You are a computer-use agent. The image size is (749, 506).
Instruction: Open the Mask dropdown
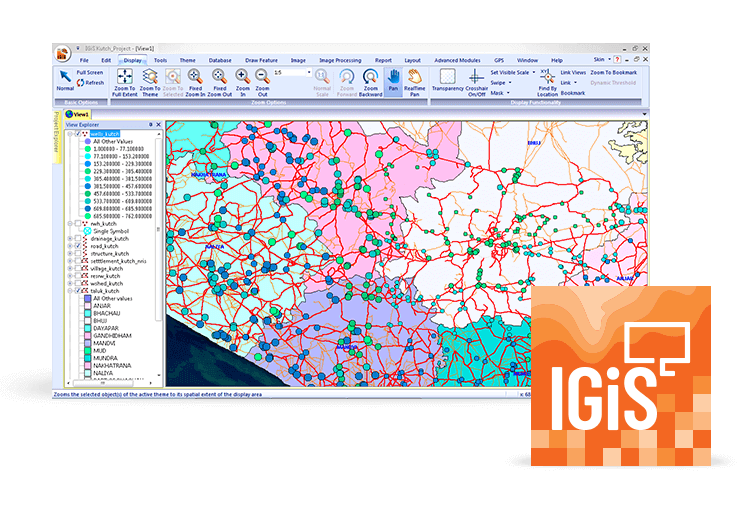click(x=508, y=93)
